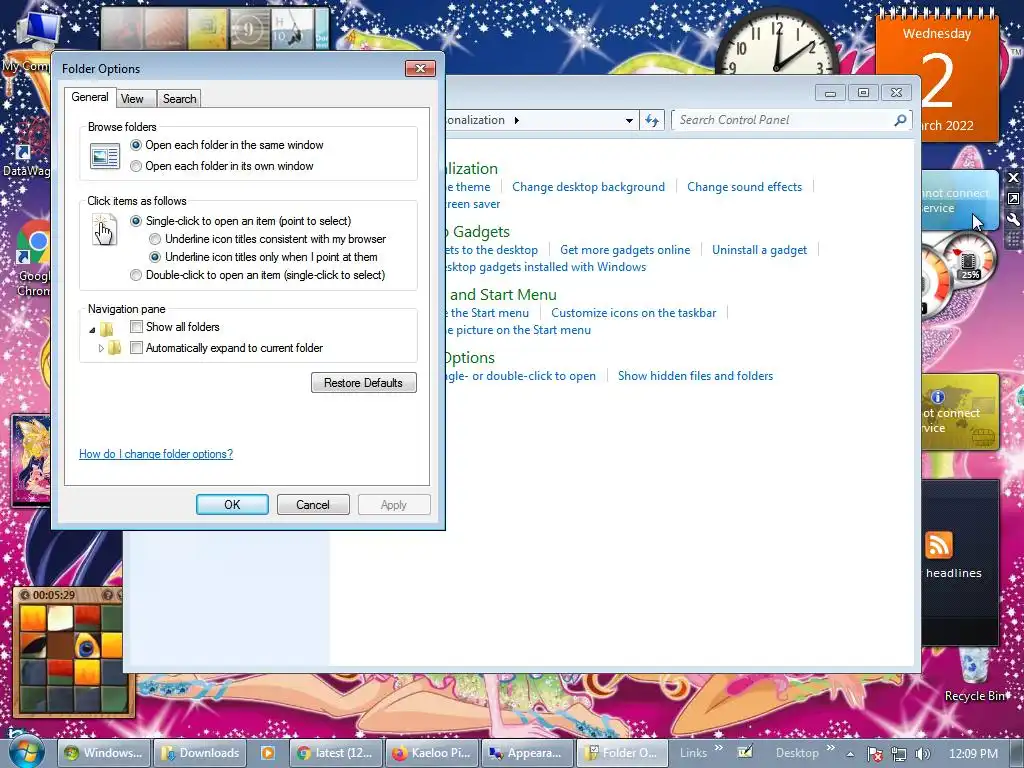Open the Google Chrome desktop shortcut
1024x768 pixels.
tap(33, 260)
